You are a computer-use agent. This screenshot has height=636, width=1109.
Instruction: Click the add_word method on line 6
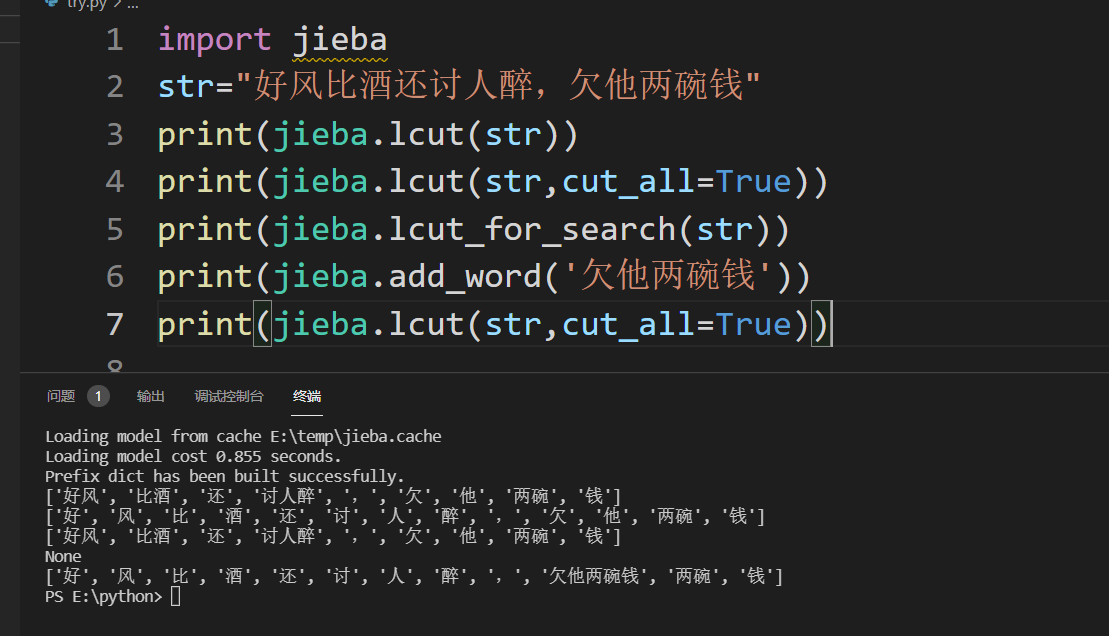pyautogui.click(x=467, y=276)
